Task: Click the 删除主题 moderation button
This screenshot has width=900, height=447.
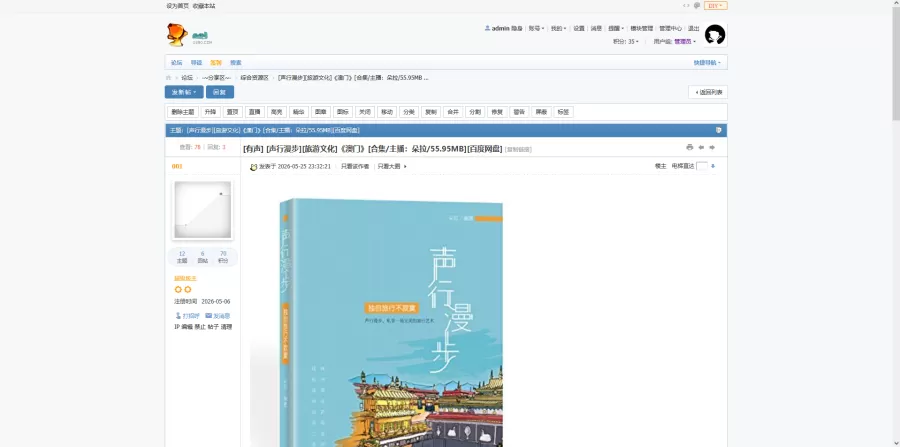Action: 183,112
